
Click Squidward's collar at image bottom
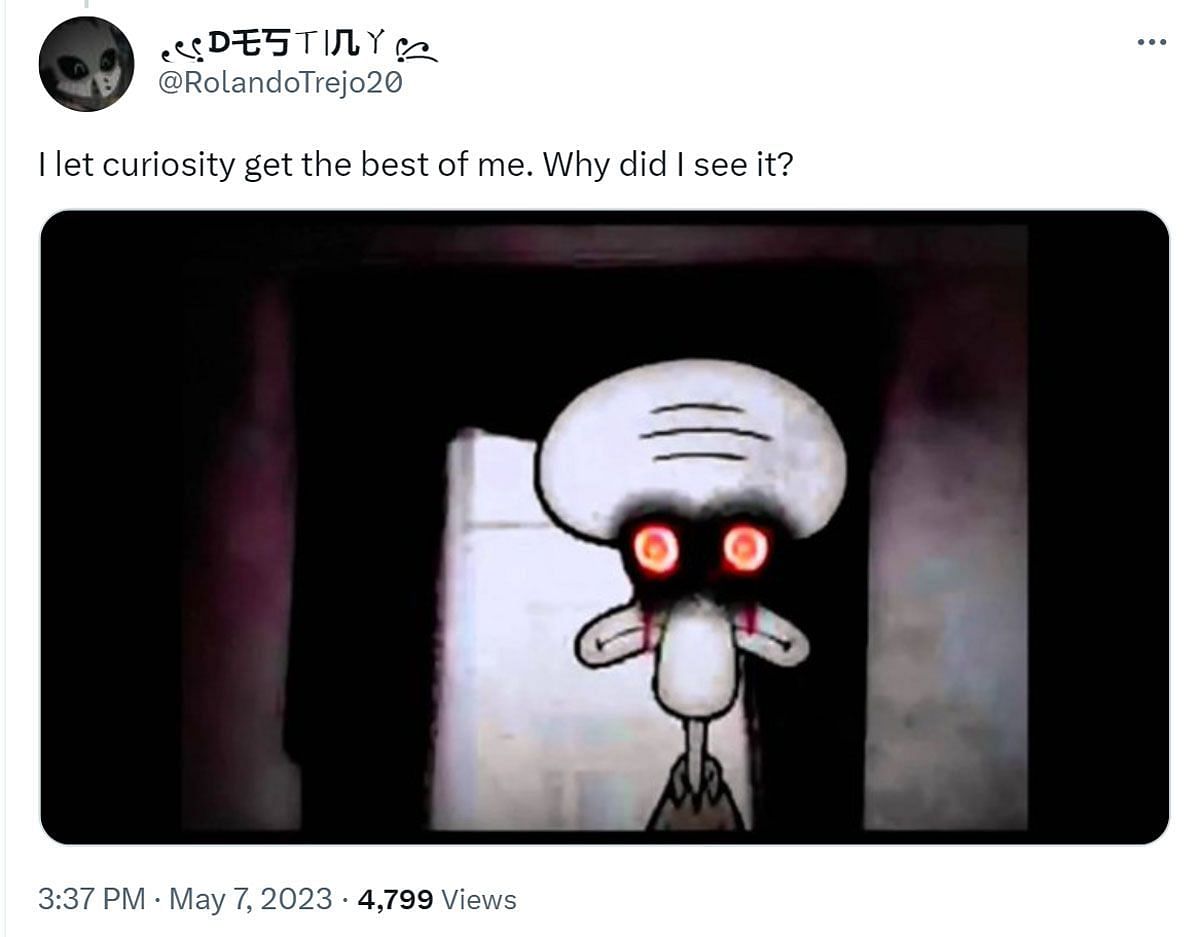(x=698, y=798)
